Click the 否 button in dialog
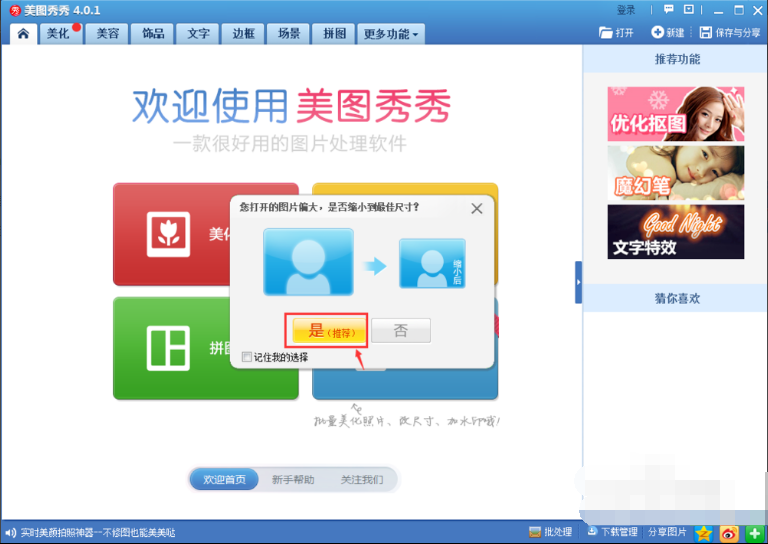This screenshot has width=768, height=544. pyautogui.click(x=401, y=331)
